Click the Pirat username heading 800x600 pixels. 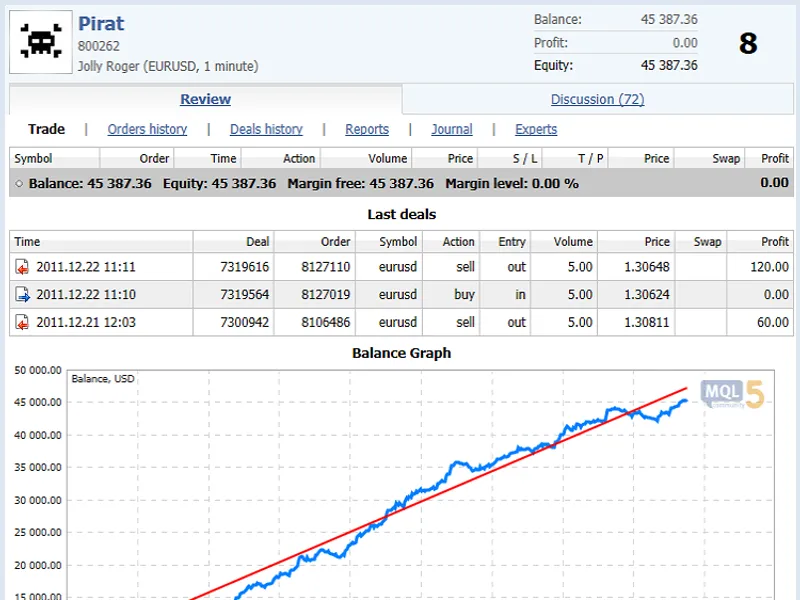point(101,23)
